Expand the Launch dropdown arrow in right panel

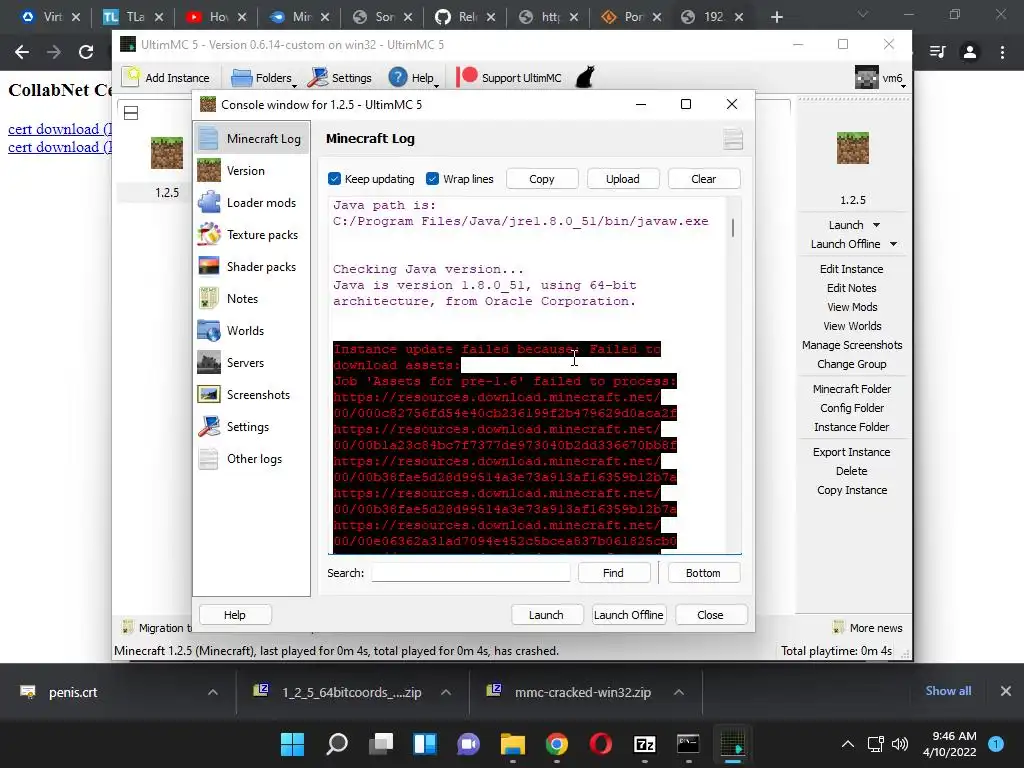[x=876, y=225]
